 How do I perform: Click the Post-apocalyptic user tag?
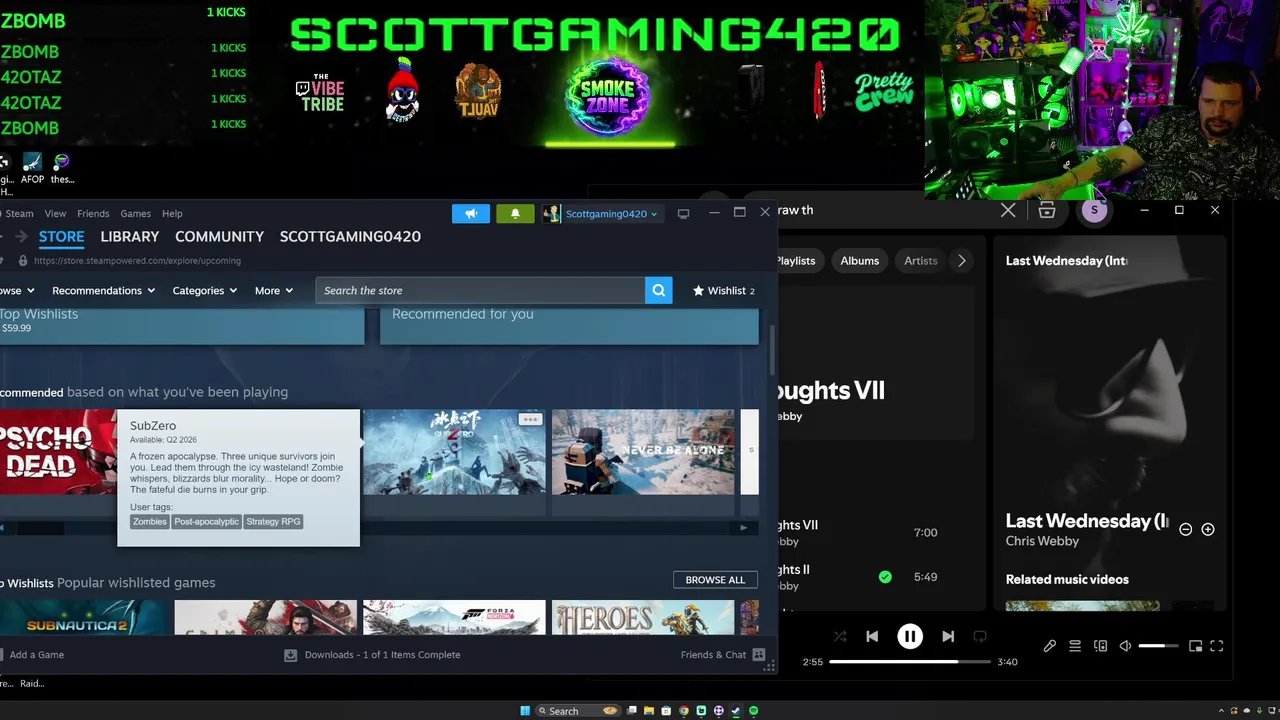point(206,522)
